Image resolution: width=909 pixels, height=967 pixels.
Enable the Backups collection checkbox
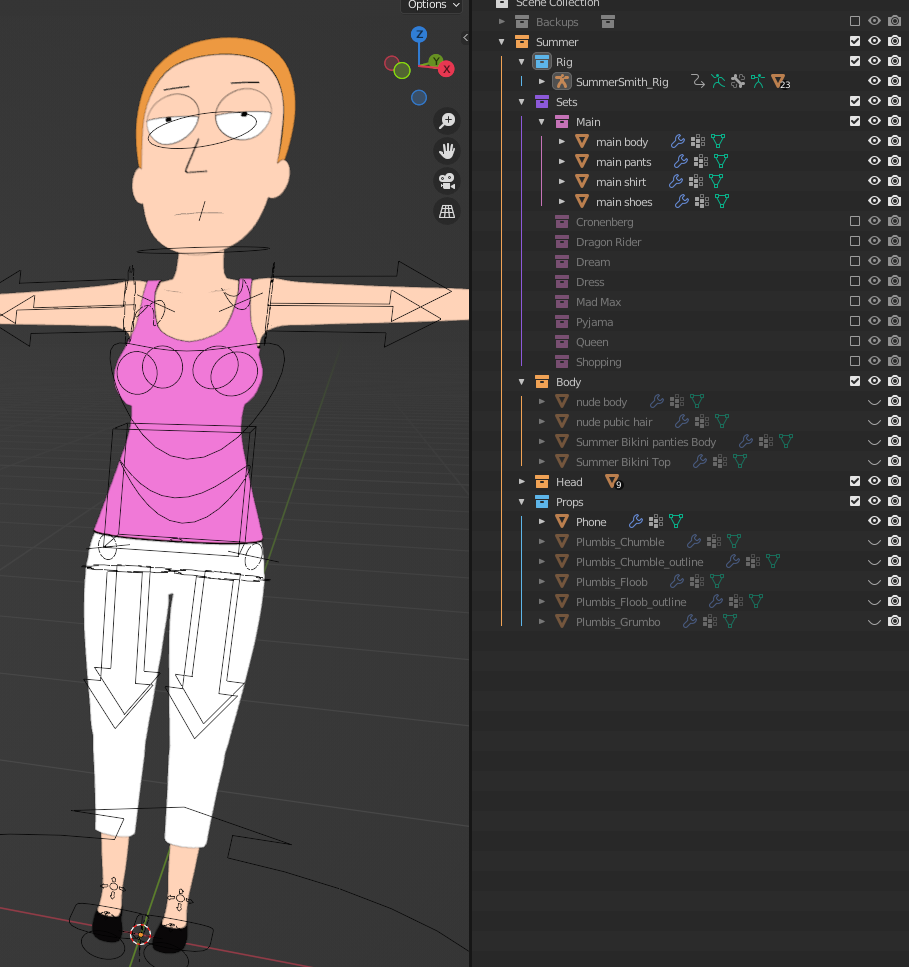[x=855, y=21]
